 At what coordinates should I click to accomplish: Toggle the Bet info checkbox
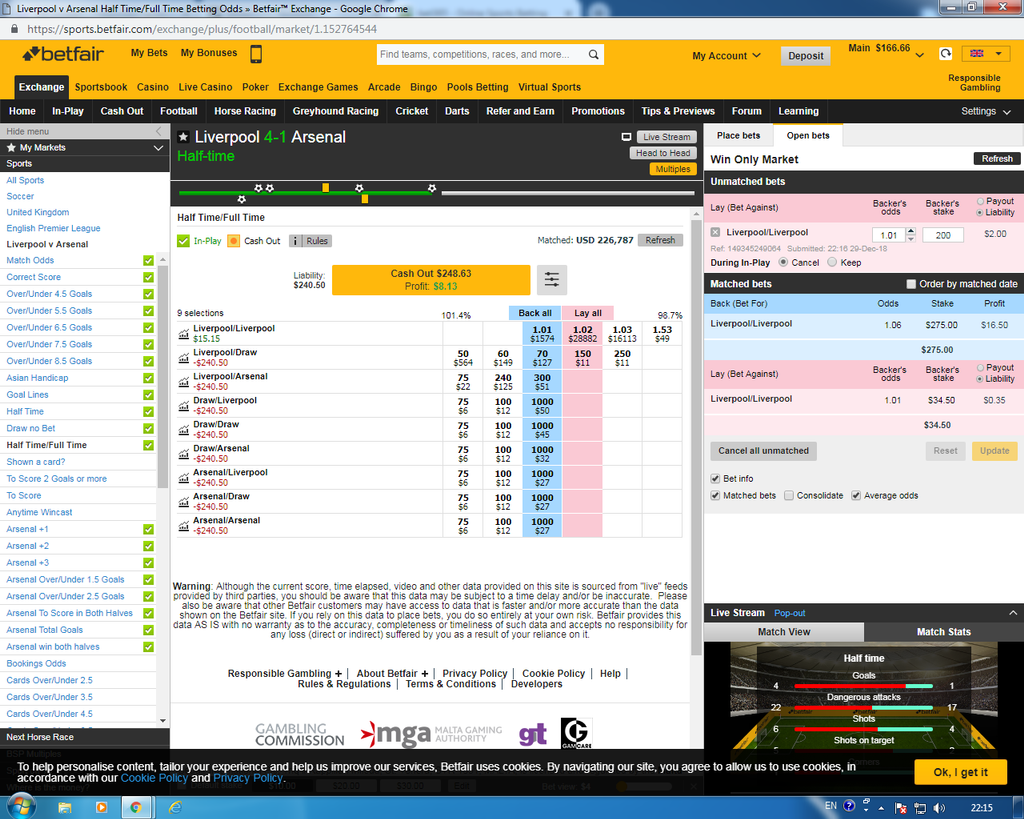coord(715,479)
